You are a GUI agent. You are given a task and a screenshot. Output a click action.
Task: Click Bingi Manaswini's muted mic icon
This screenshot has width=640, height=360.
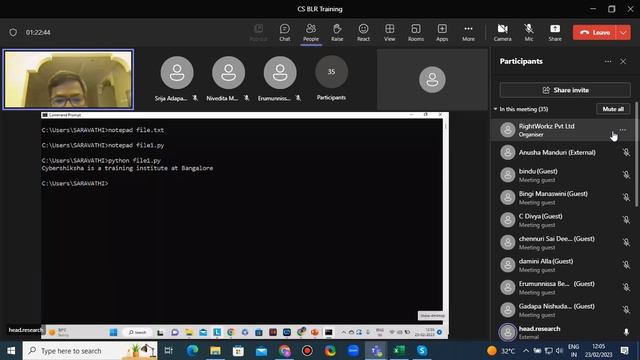pyautogui.click(x=626, y=197)
